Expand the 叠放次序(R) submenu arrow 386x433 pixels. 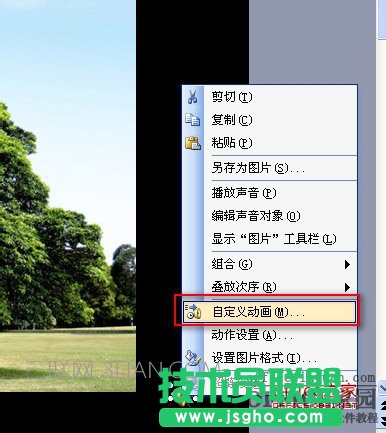pos(347,287)
